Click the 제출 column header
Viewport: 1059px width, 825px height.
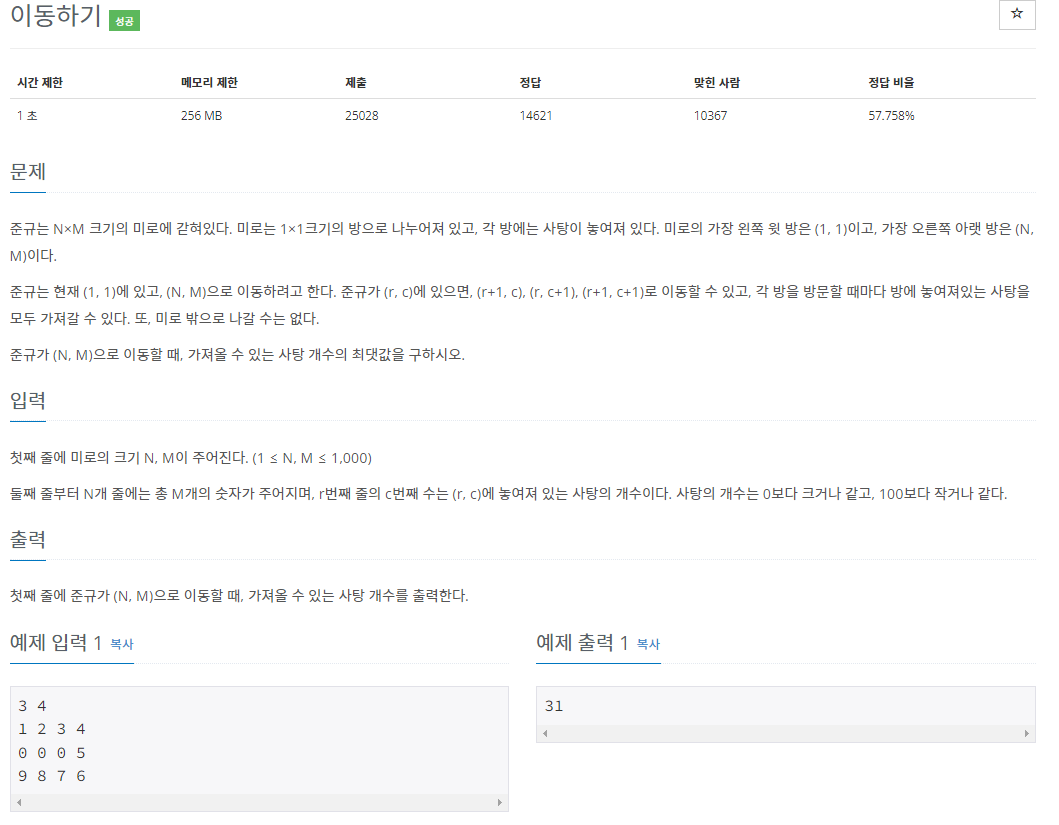coord(356,82)
